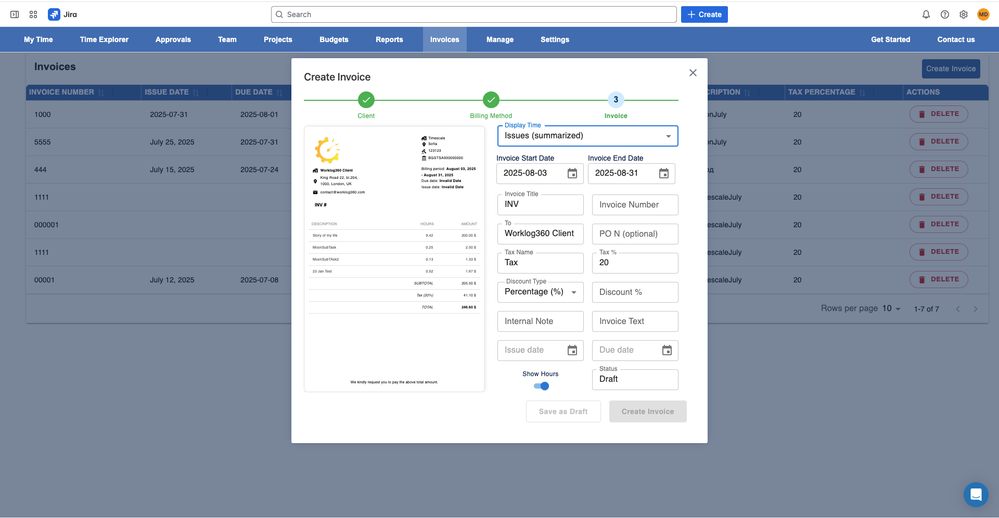This screenshot has width=999, height=518.
Task: Delete invoice 5555
Action: [938, 141]
